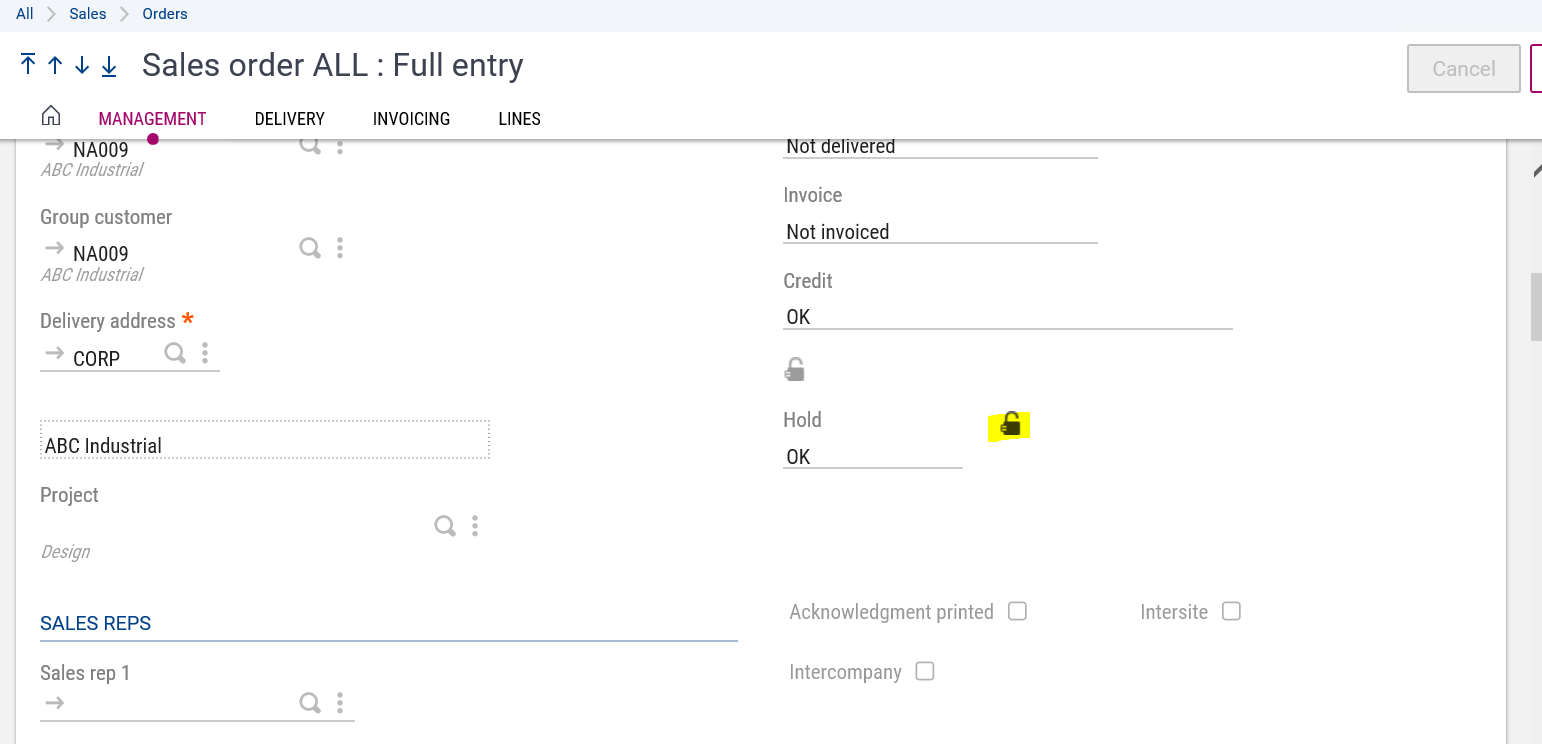Go to previous record arrow icon
The width and height of the screenshot is (1542, 744).
(x=55, y=65)
